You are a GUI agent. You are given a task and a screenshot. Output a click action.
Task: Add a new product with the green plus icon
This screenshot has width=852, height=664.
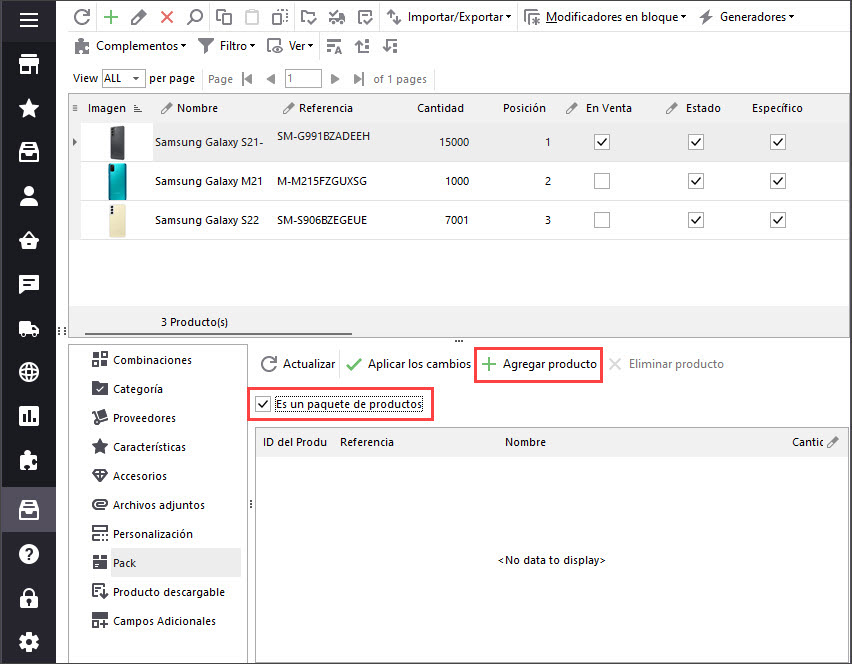tap(111, 17)
